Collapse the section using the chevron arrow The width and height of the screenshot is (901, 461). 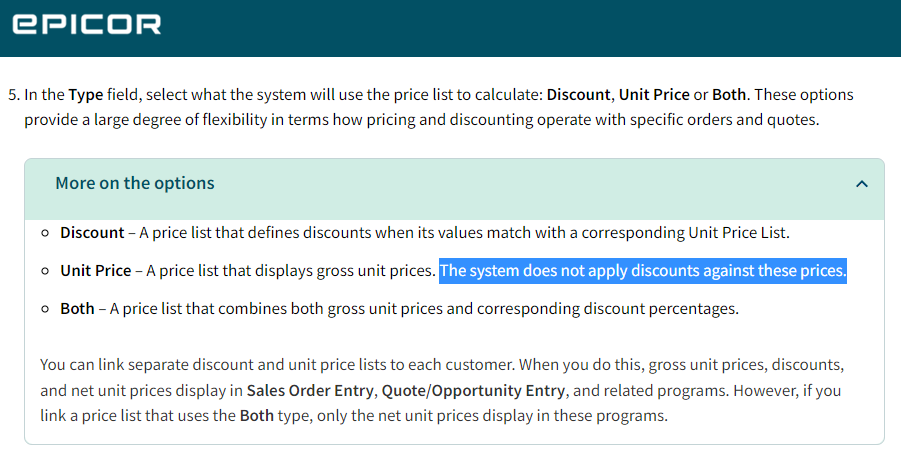point(862,184)
